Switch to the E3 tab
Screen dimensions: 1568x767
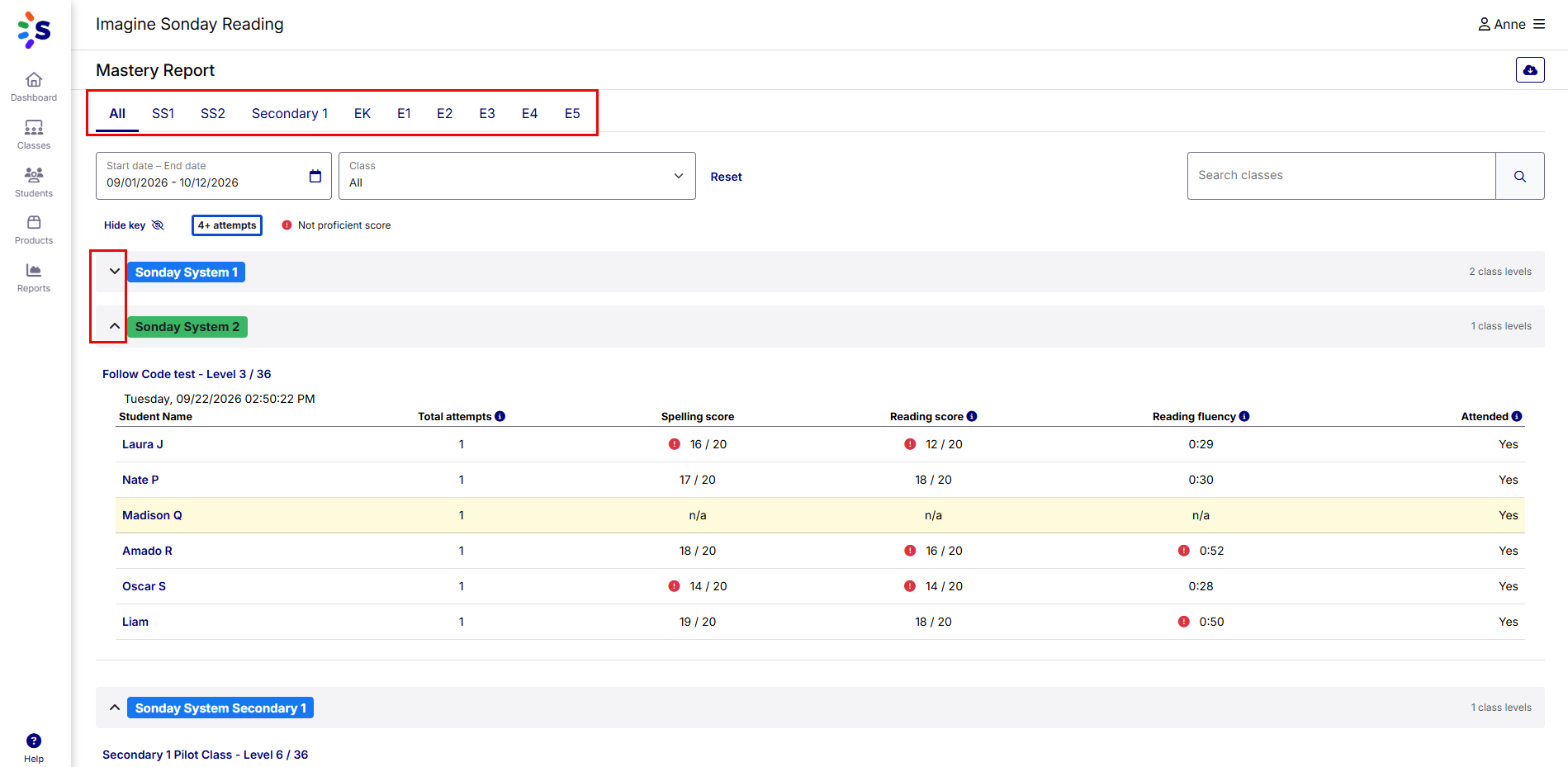487,113
